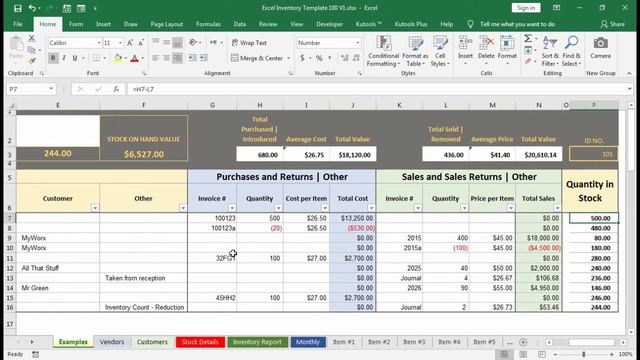This screenshot has height=360, width=640.
Task: Click the formula bar with =H7-L7
Action: 376,89
